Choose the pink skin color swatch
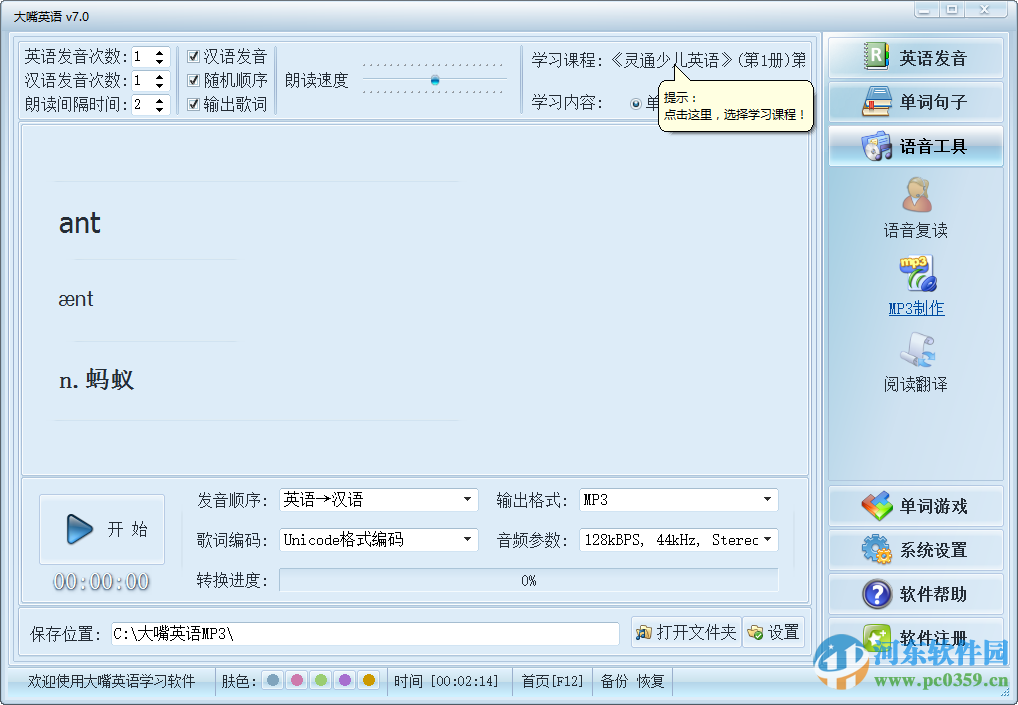This screenshot has width=1018, height=705. 297,680
